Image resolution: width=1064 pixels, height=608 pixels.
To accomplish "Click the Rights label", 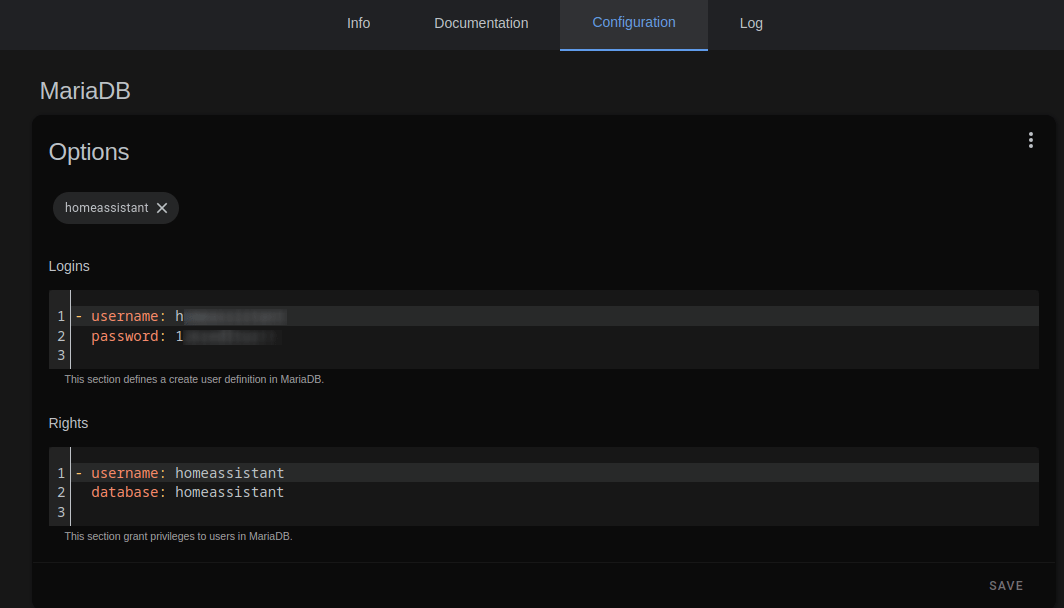I will pos(69,423).
